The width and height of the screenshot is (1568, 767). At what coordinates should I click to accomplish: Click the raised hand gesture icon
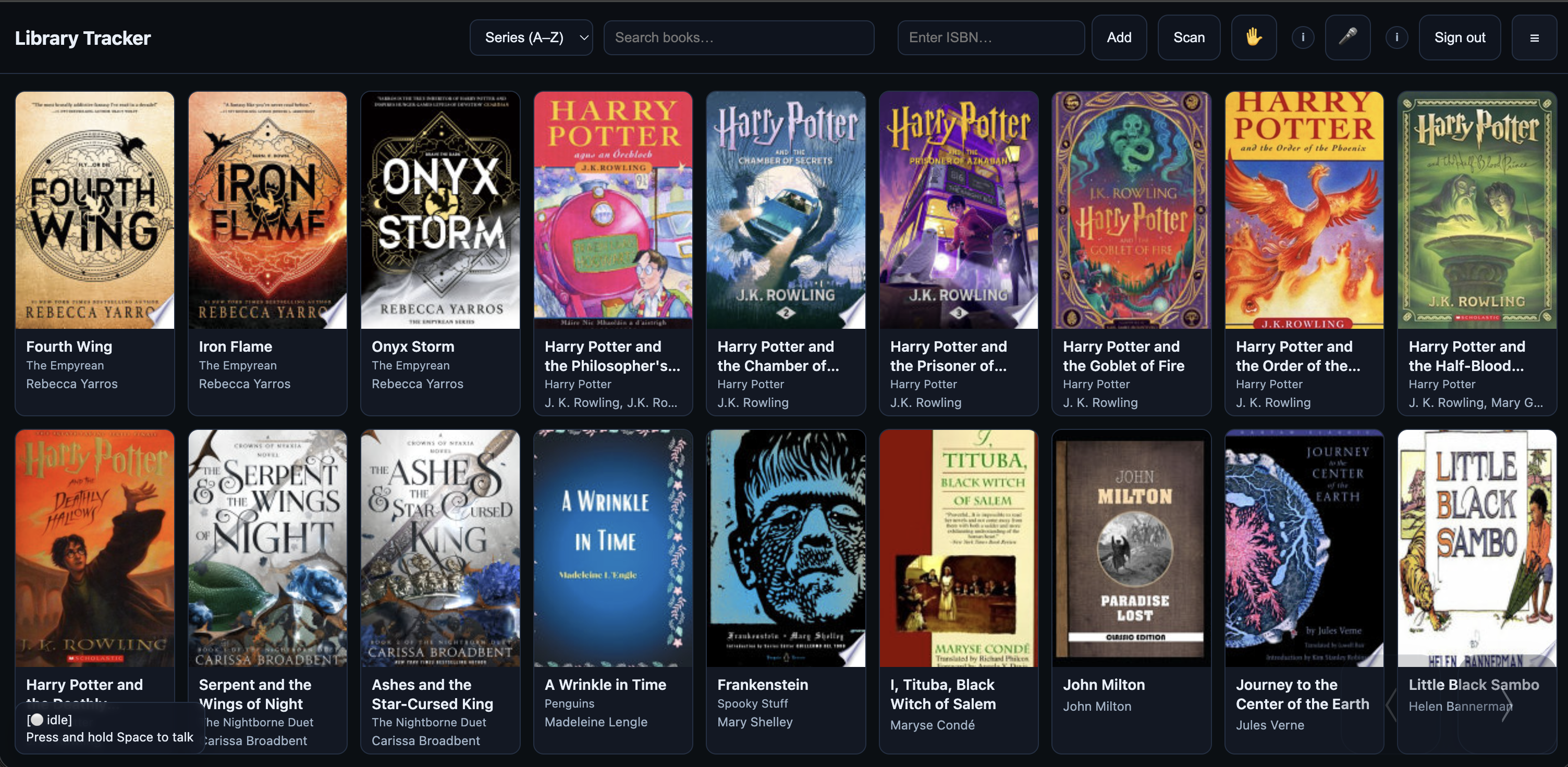point(1253,38)
